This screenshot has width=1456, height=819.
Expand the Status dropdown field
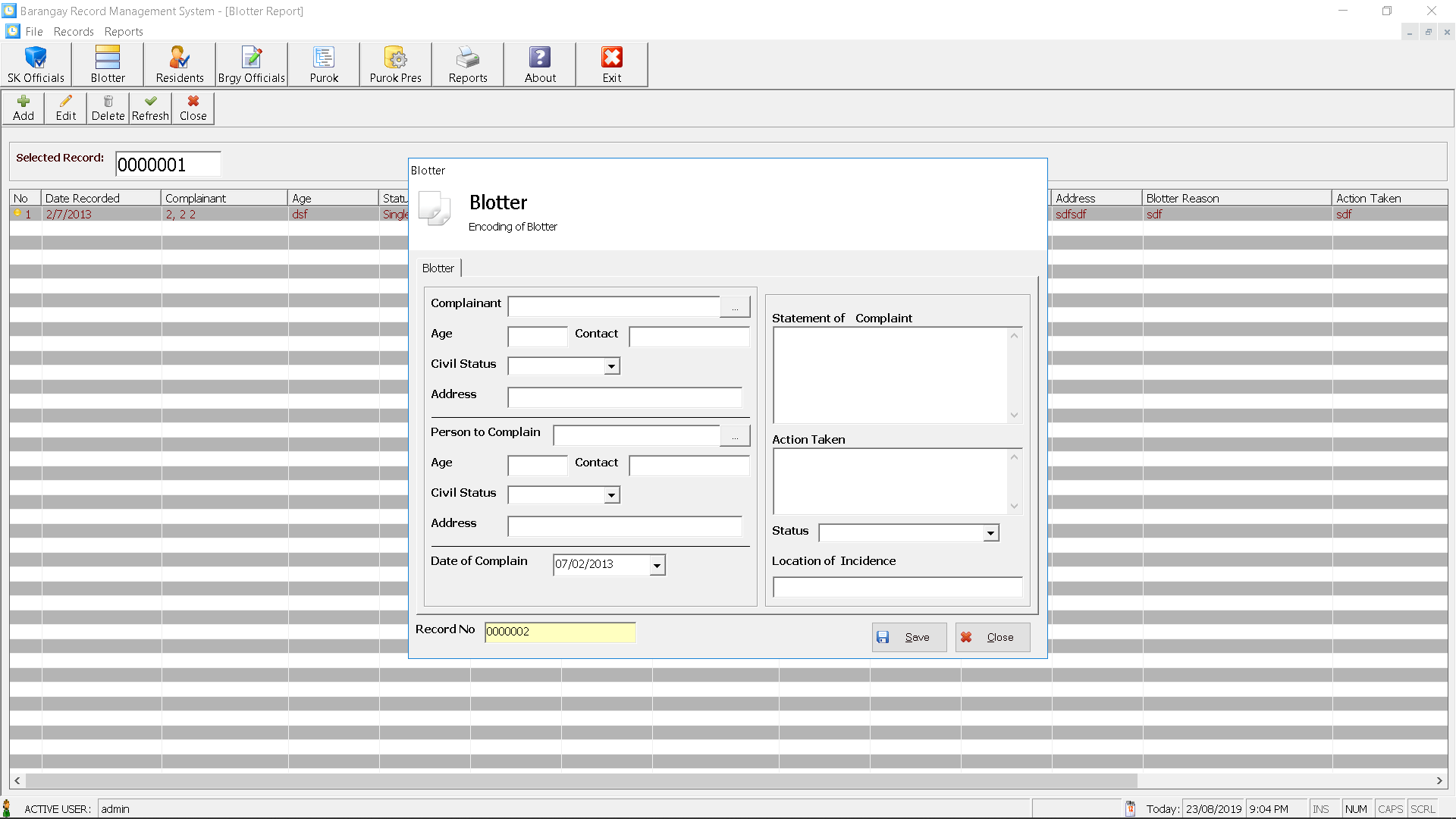[989, 532]
